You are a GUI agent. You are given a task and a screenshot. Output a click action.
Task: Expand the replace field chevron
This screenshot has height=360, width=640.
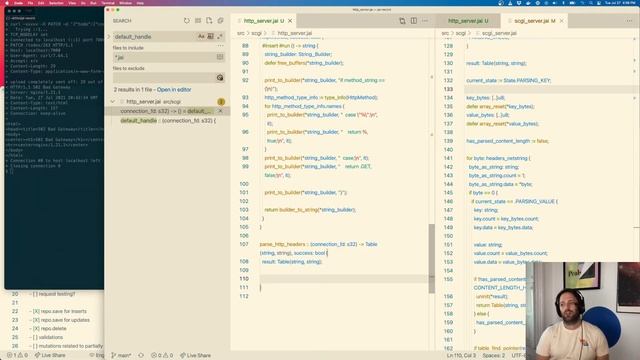[109, 37]
